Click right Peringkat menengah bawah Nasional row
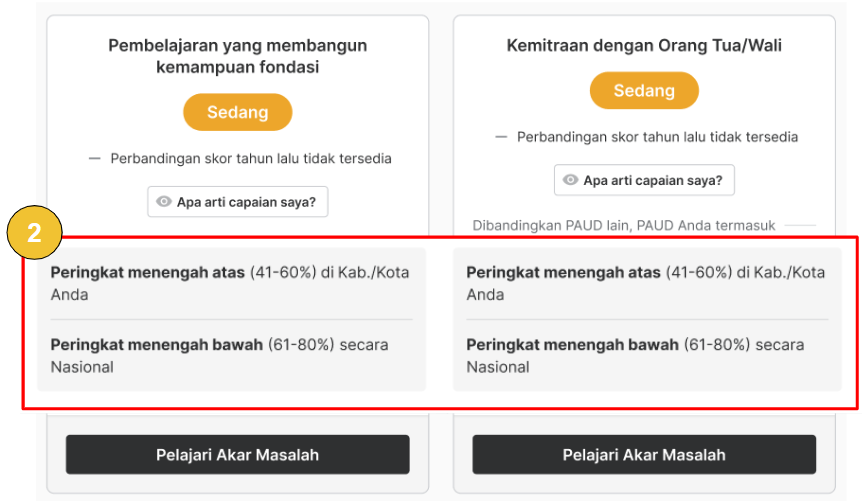The height and width of the screenshot is (501, 862). point(646,356)
